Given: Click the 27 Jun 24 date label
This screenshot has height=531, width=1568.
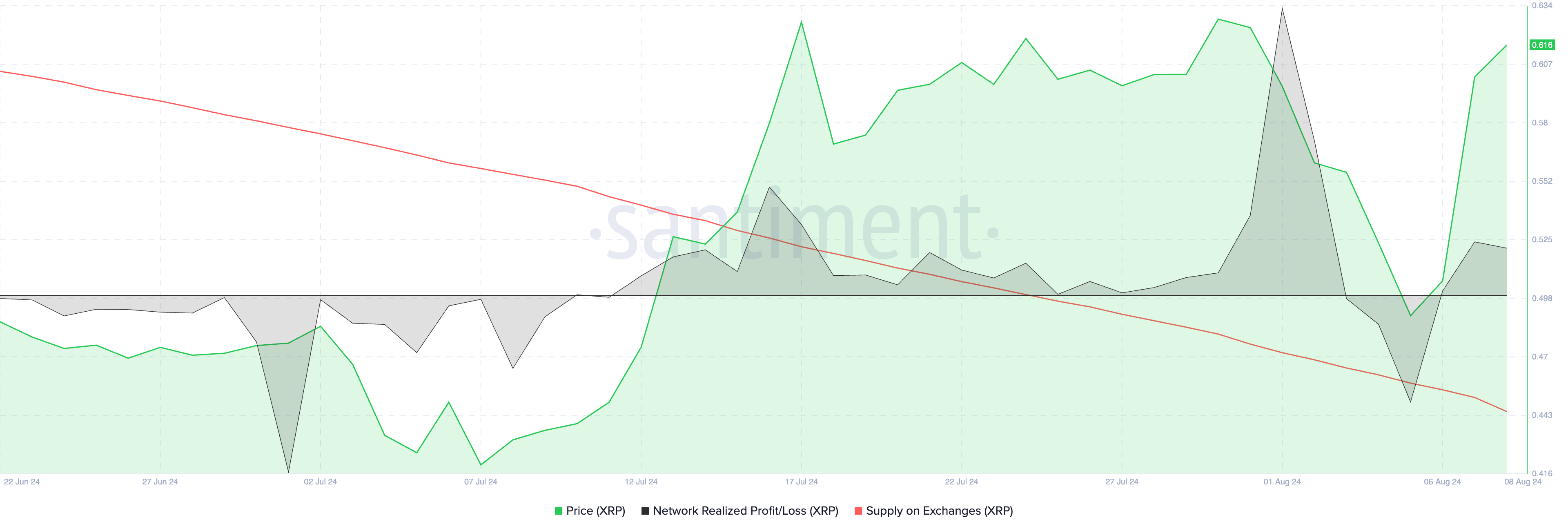Looking at the screenshot, I should 160,482.
